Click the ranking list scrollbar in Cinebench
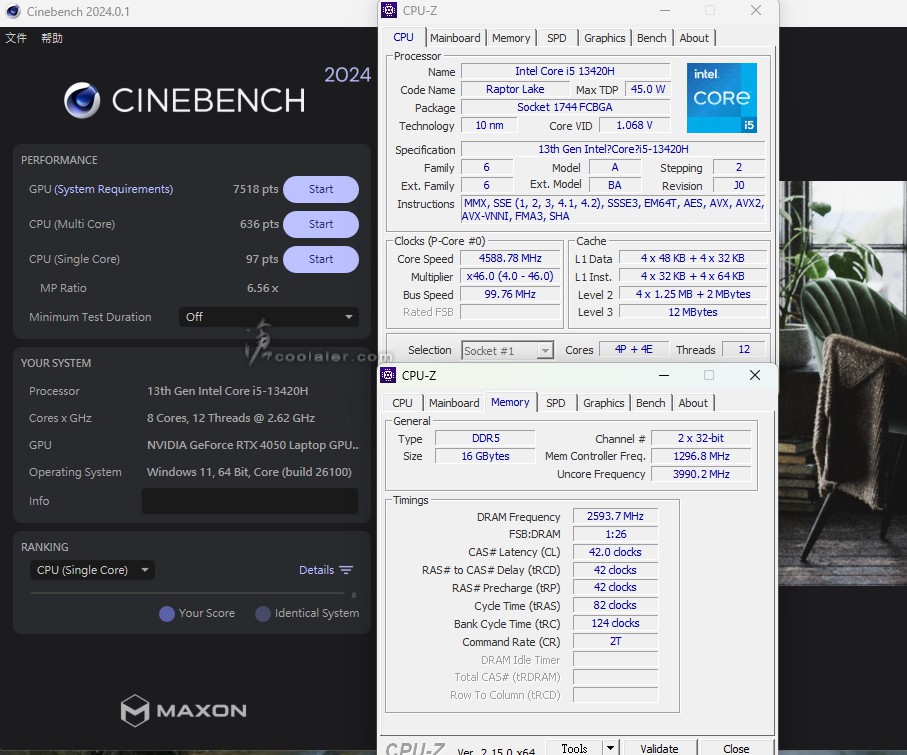Image resolution: width=907 pixels, height=755 pixels. [x=354, y=594]
